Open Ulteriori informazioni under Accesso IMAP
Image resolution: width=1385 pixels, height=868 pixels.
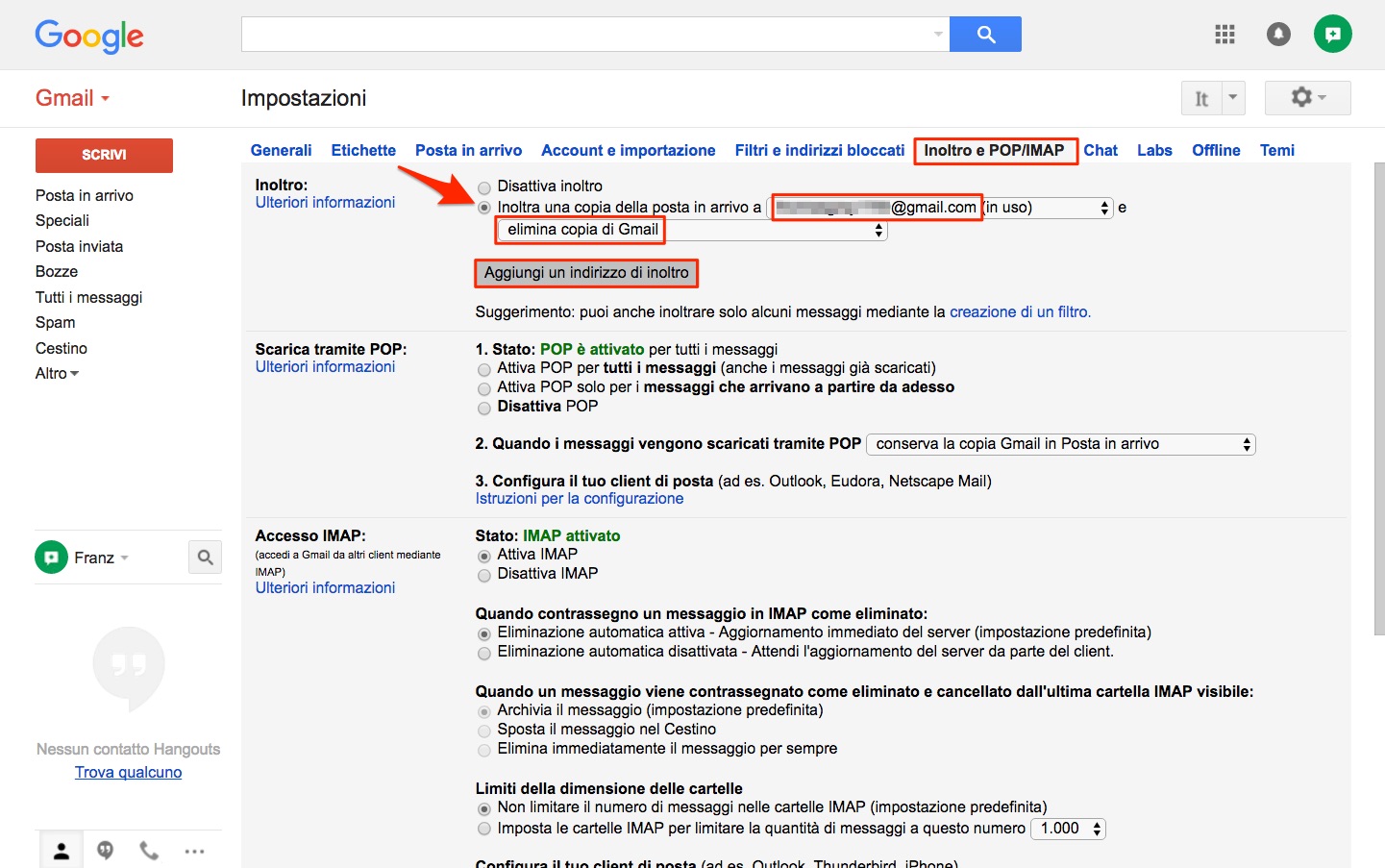(x=325, y=587)
